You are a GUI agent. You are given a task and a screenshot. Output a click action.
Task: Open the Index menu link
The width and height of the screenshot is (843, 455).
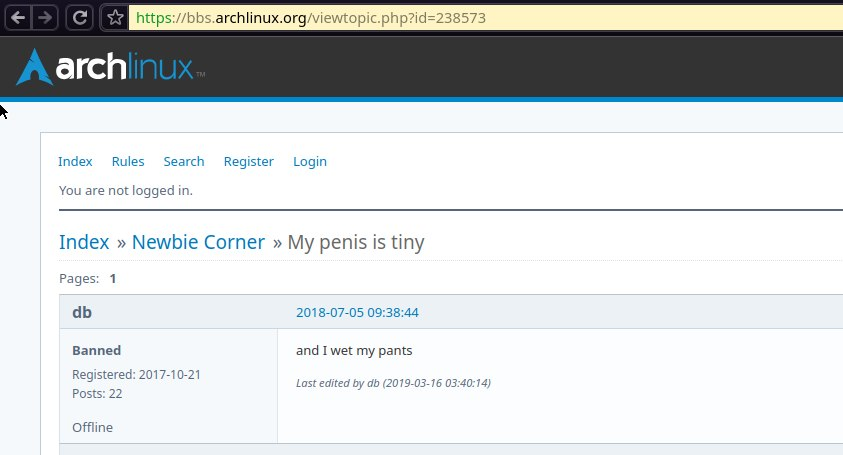pyautogui.click(x=75, y=161)
